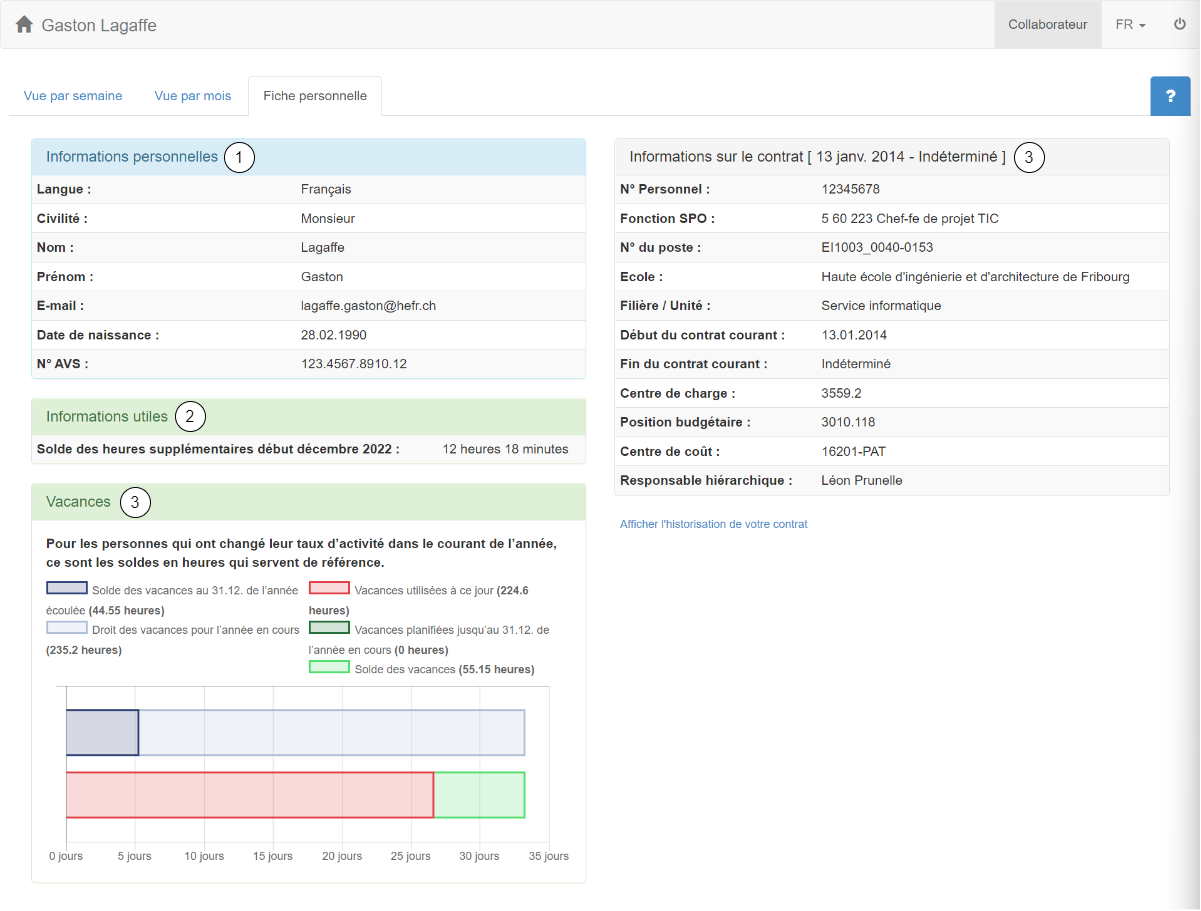The height and width of the screenshot is (911, 1201).
Task: Open the blue question mark help button
Action: pos(1170,96)
